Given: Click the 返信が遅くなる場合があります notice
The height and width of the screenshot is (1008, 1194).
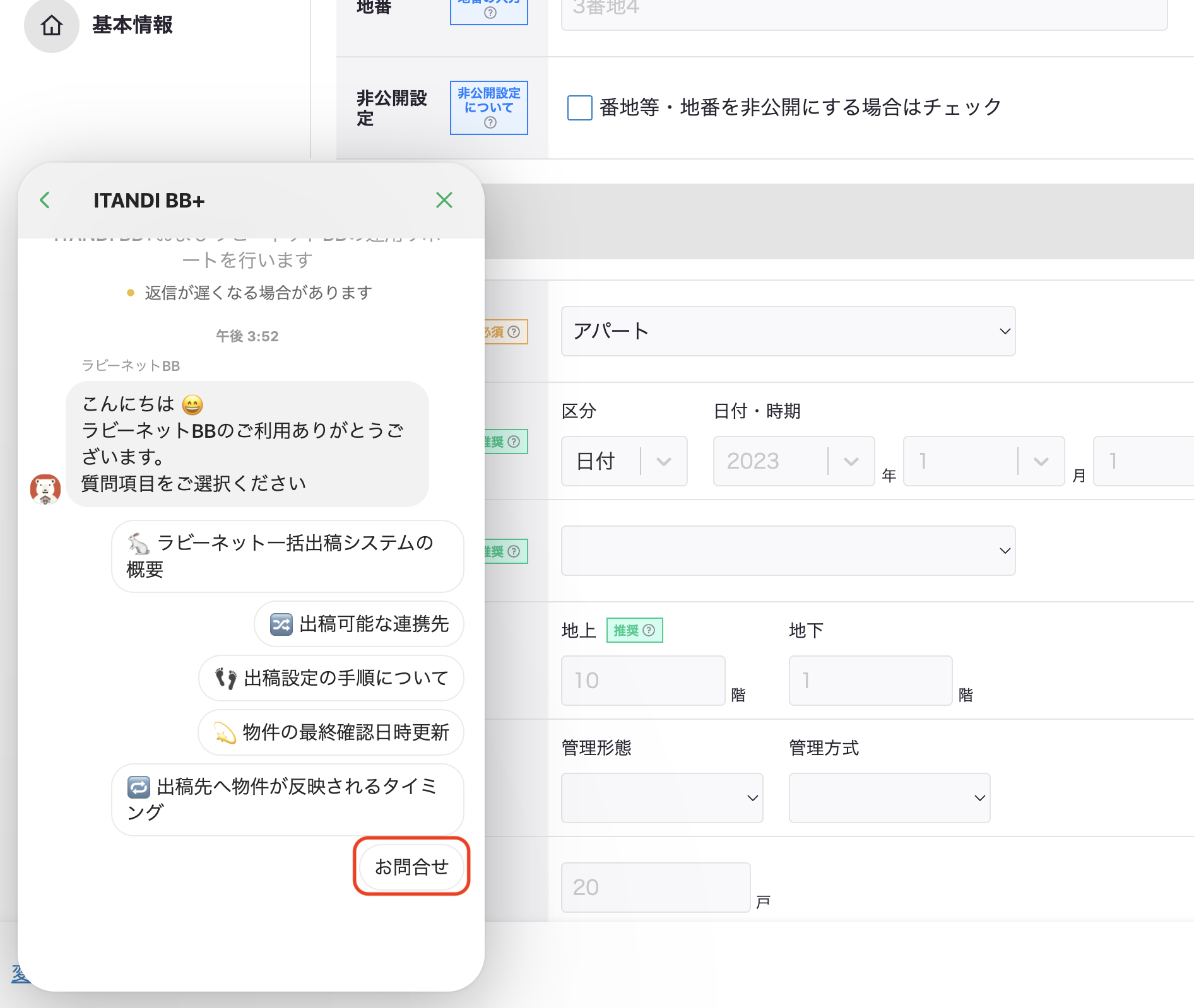Looking at the screenshot, I should click(250, 293).
